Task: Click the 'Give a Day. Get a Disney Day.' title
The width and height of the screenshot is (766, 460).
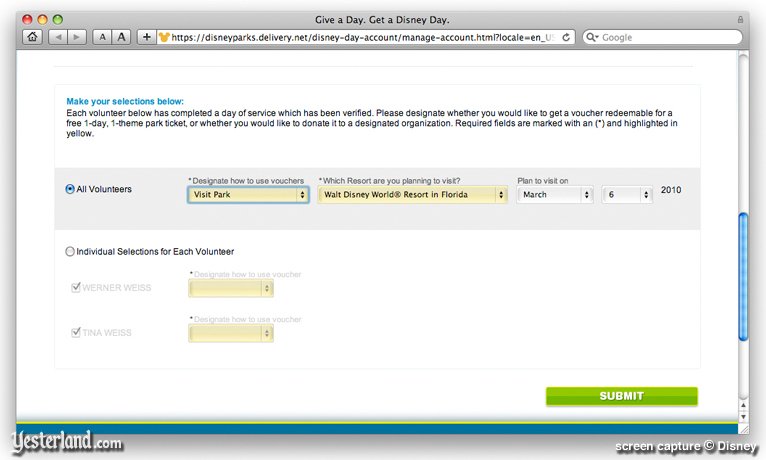Action: tap(382, 20)
